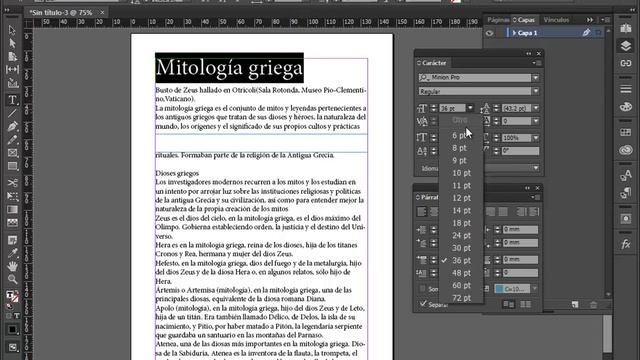Select the Rectangle tool

[12, 167]
